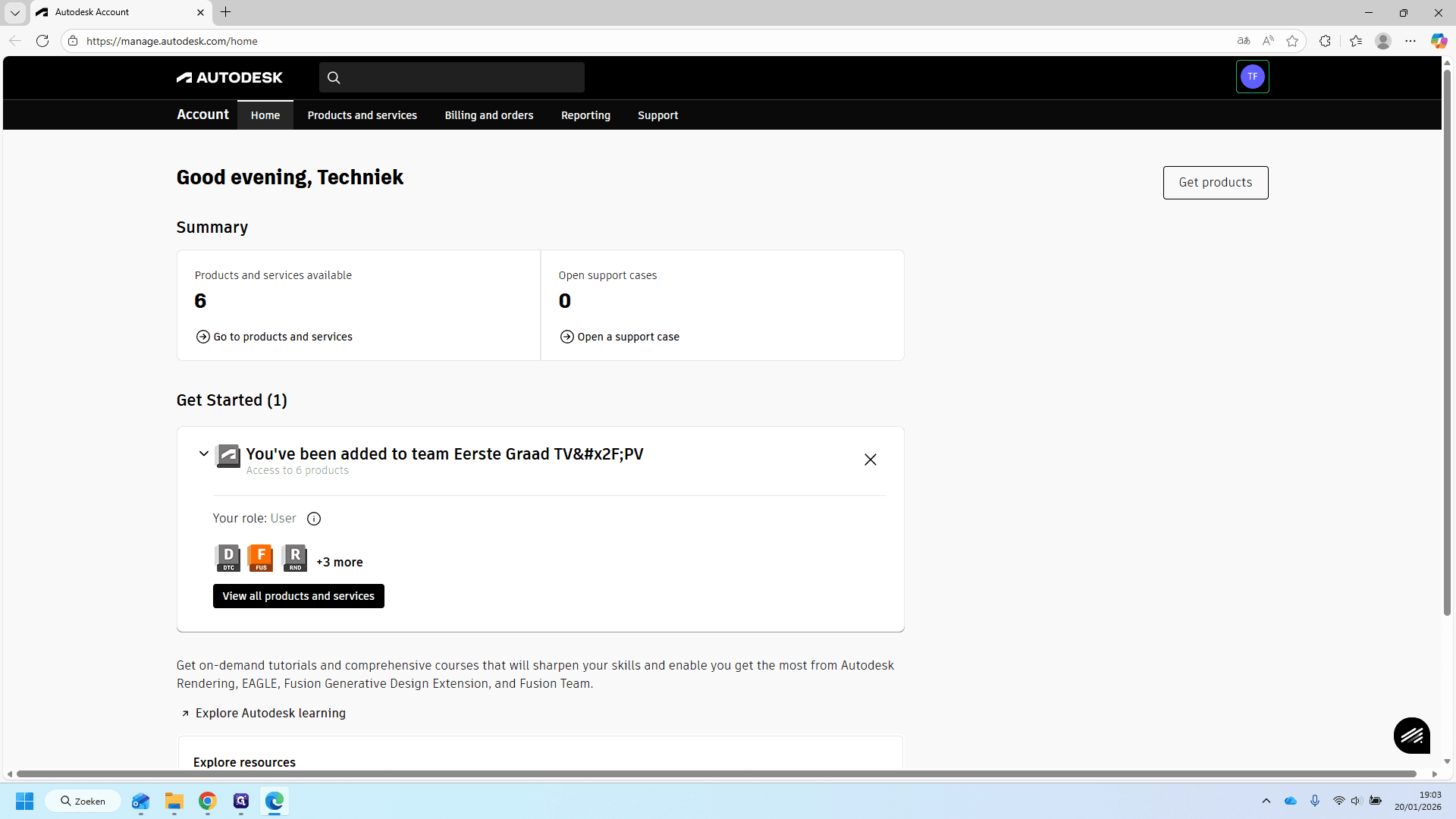Follow Open a support case link
Viewport: 1456px width, 819px height.
620,337
